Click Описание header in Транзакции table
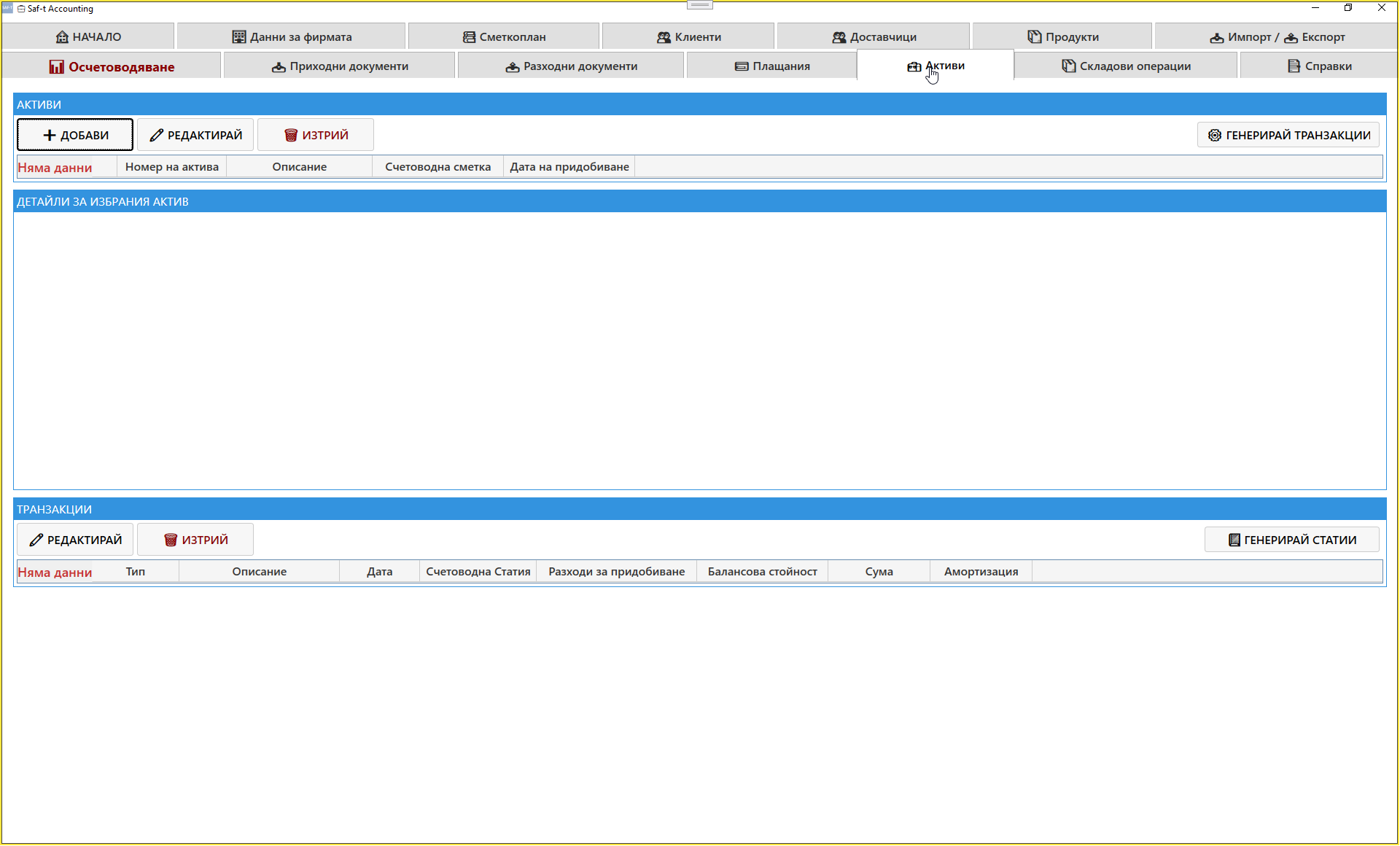 point(260,572)
